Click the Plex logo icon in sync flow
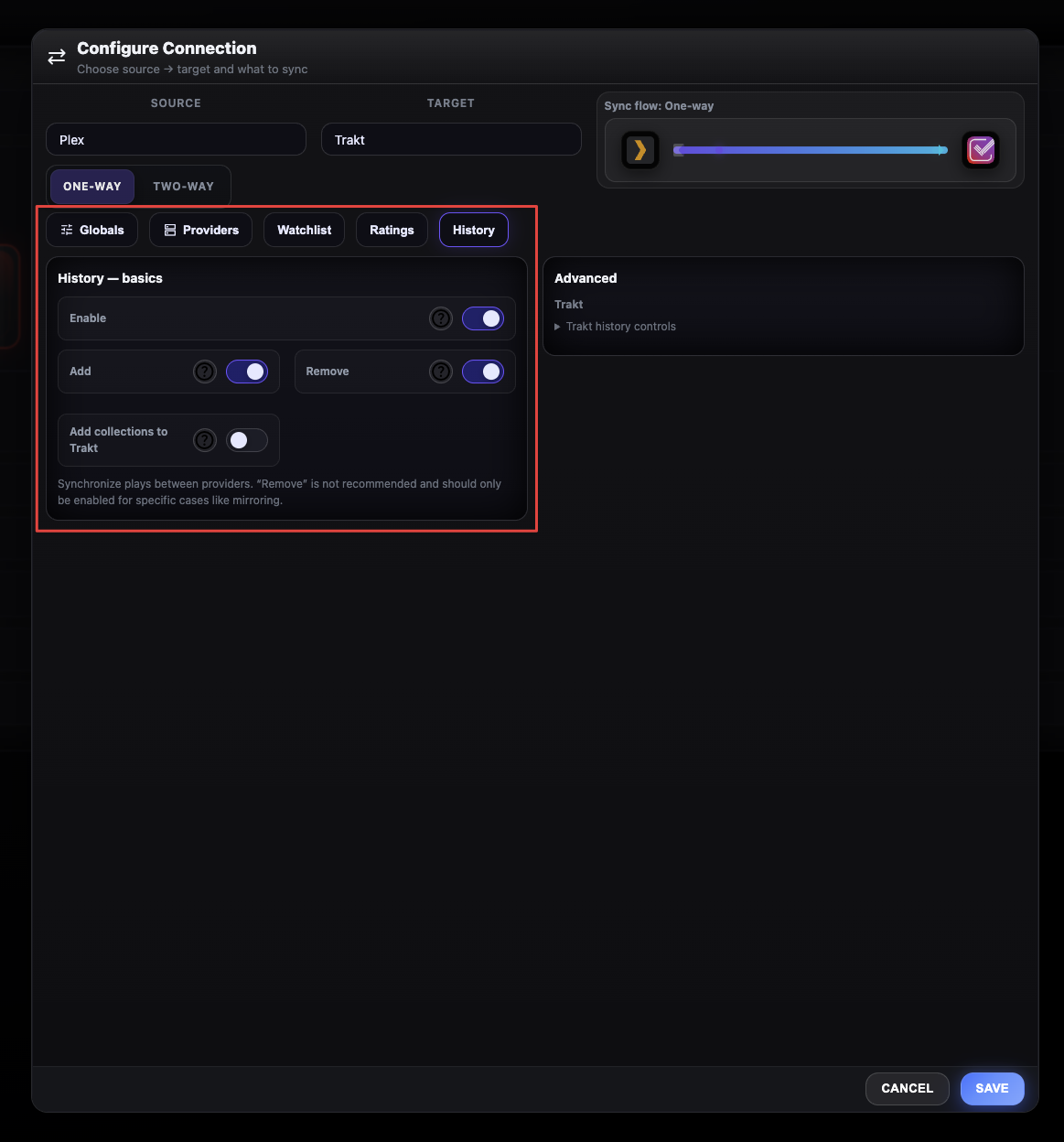1064x1142 pixels. click(x=640, y=150)
